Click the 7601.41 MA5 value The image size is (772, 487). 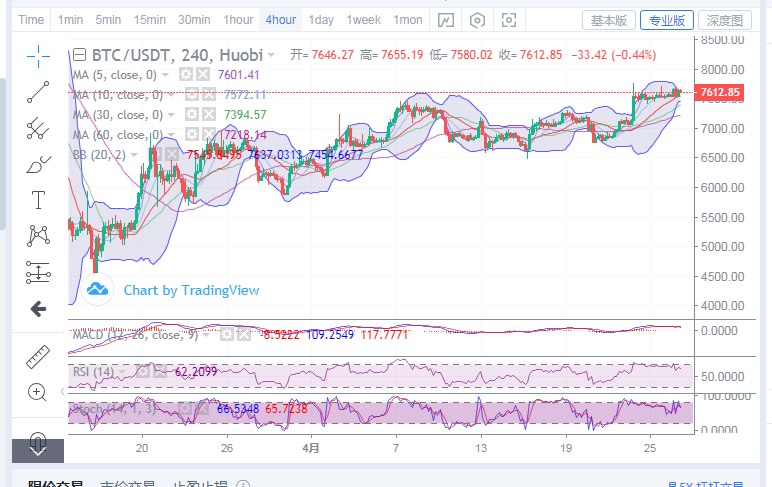click(x=238, y=75)
